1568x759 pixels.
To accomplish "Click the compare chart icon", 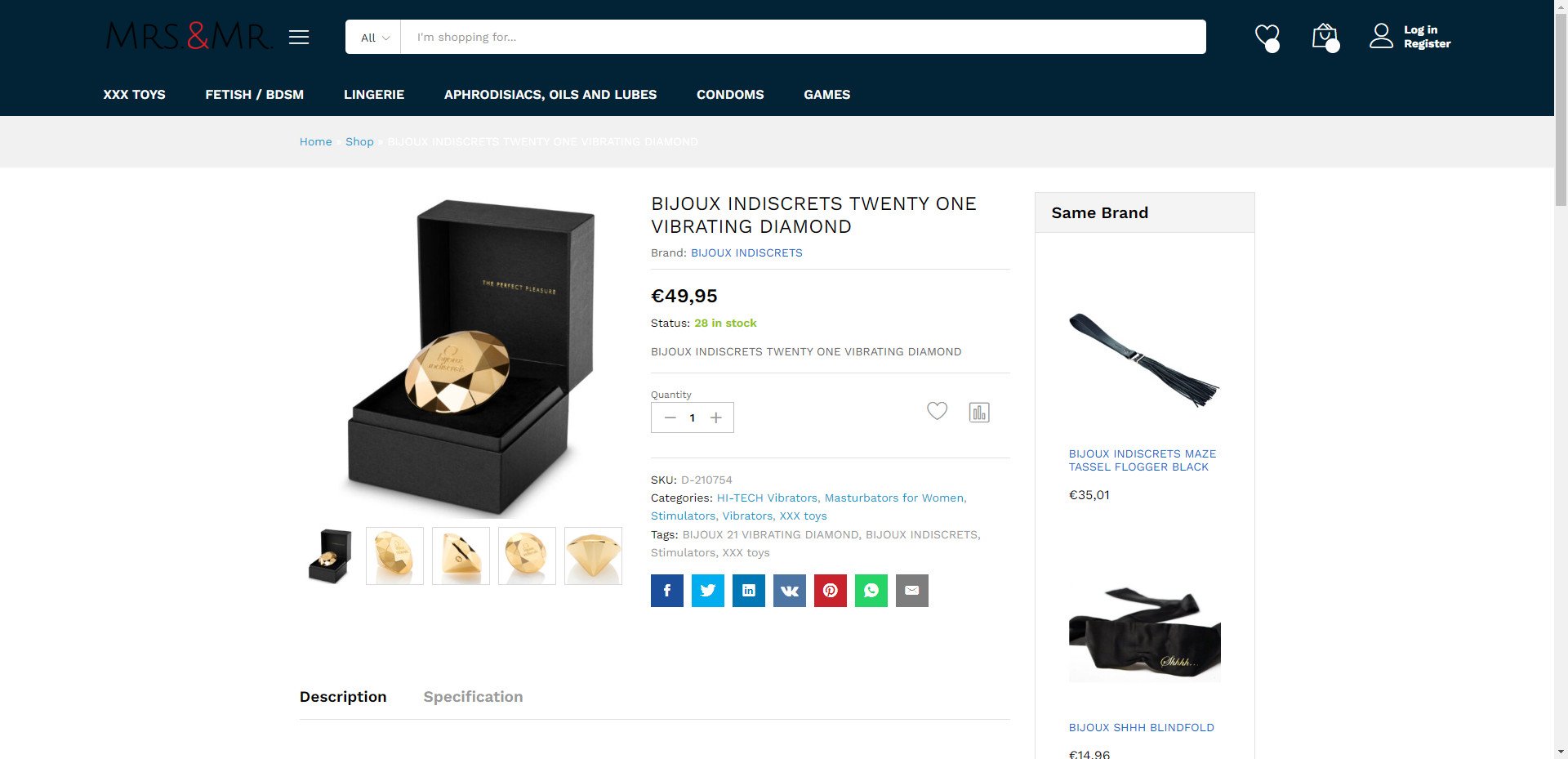I will (979, 413).
